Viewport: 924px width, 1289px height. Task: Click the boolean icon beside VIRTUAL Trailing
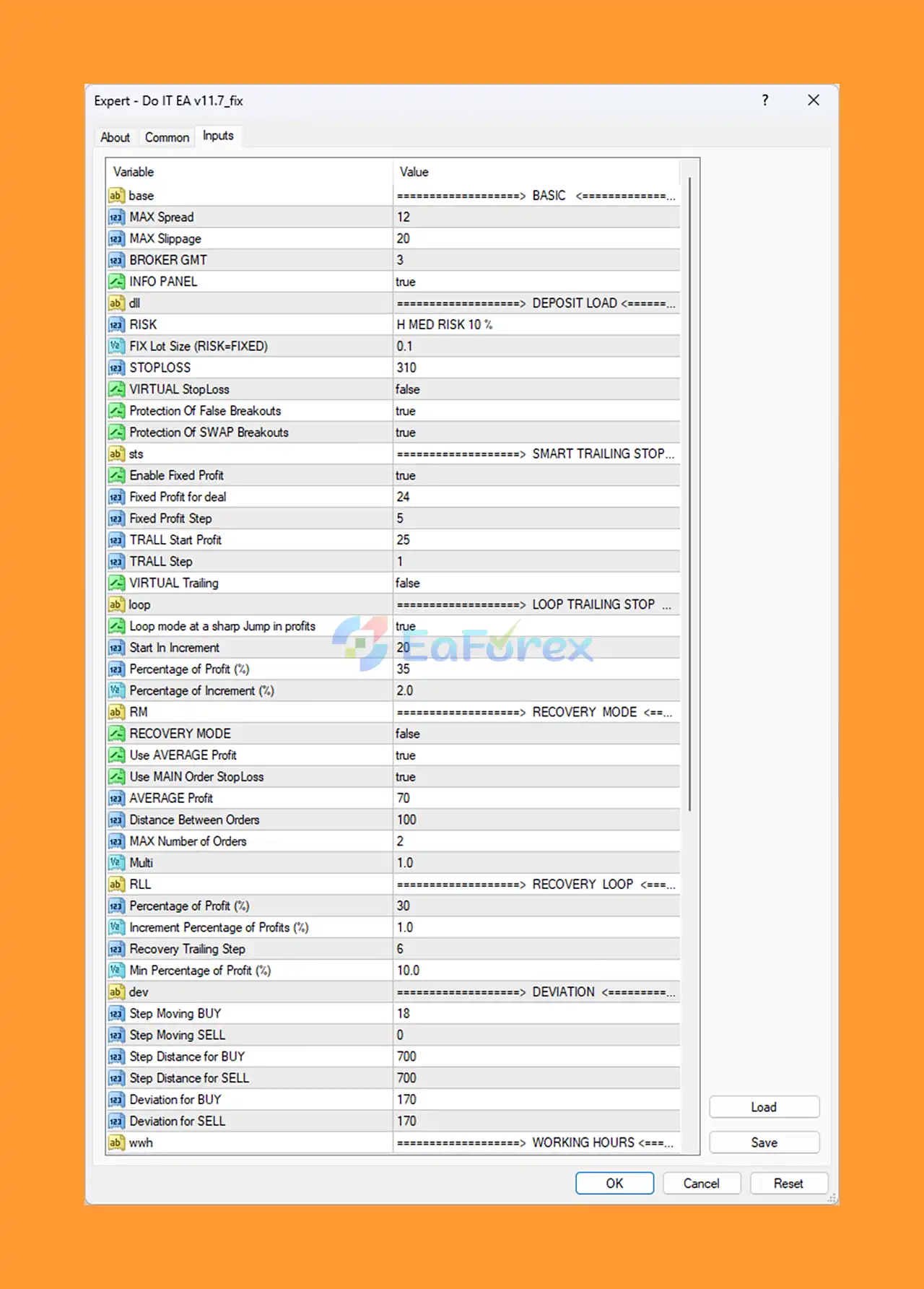[116, 583]
